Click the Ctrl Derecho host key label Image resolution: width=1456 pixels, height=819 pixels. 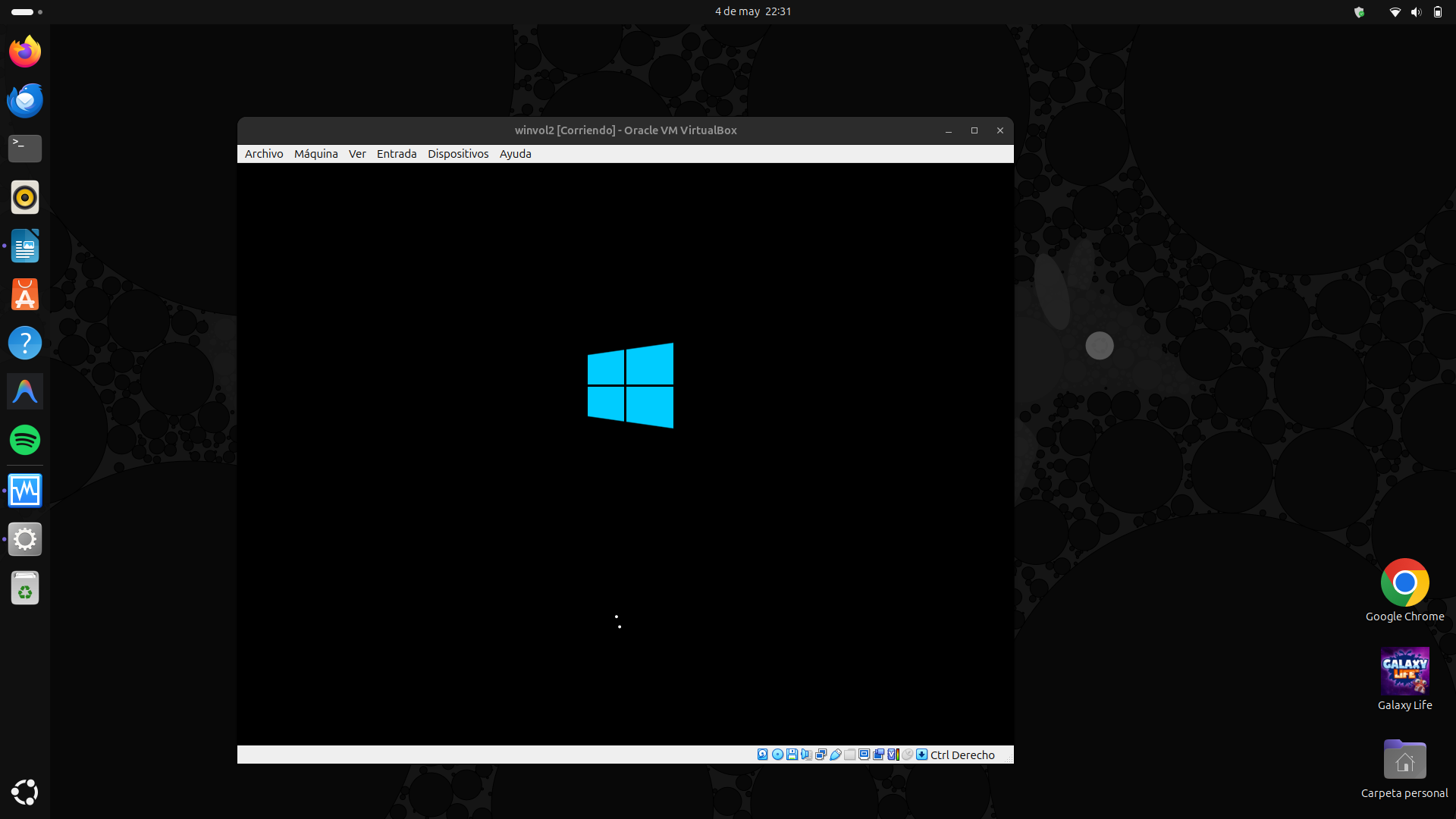[962, 755]
